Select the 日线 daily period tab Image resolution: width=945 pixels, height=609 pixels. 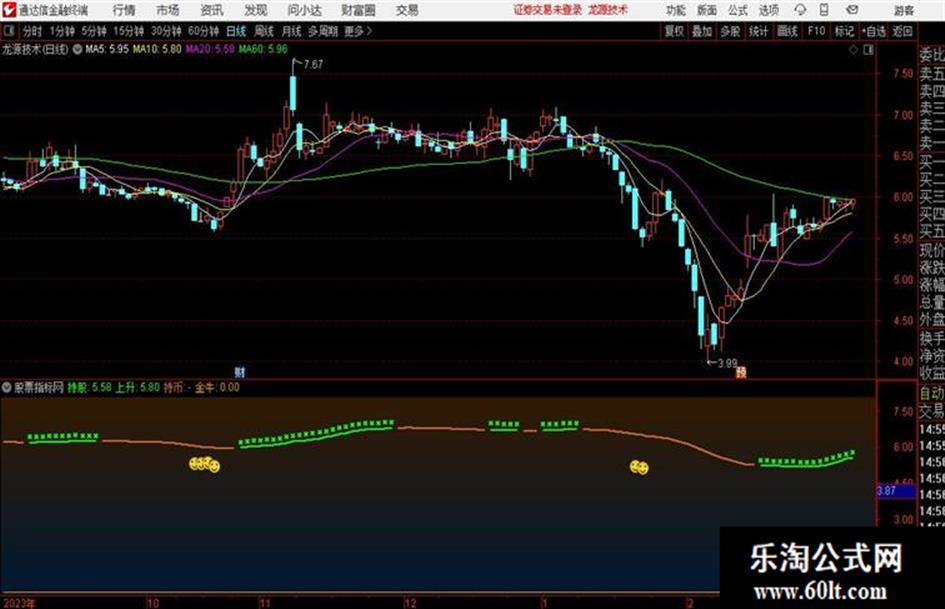point(236,31)
